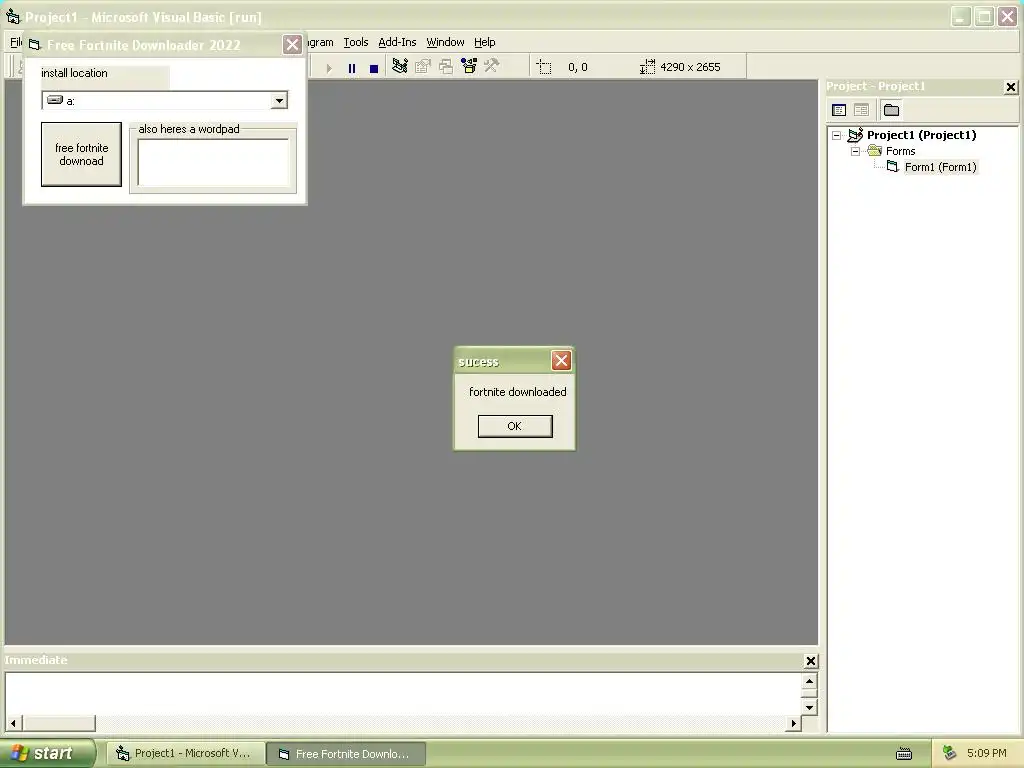Toggle Folders icon in Project panel
The width and height of the screenshot is (1024, 768).
pyautogui.click(x=891, y=110)
